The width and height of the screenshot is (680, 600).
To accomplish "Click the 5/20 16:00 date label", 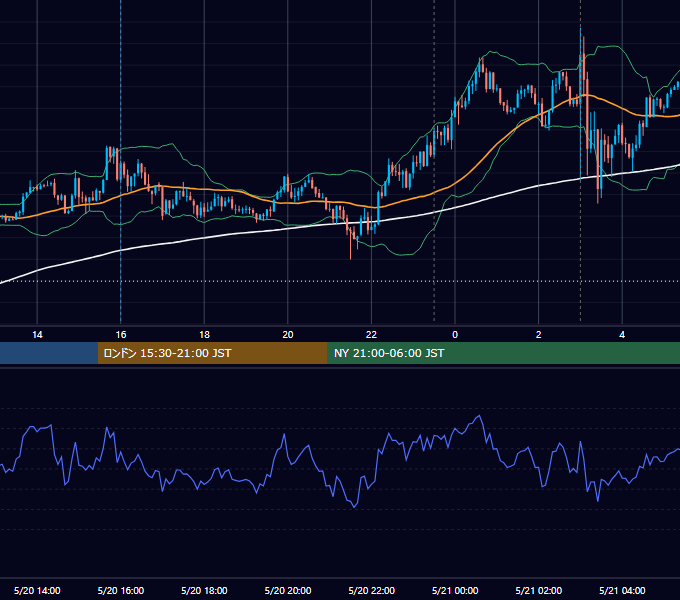I will (121, 590).
